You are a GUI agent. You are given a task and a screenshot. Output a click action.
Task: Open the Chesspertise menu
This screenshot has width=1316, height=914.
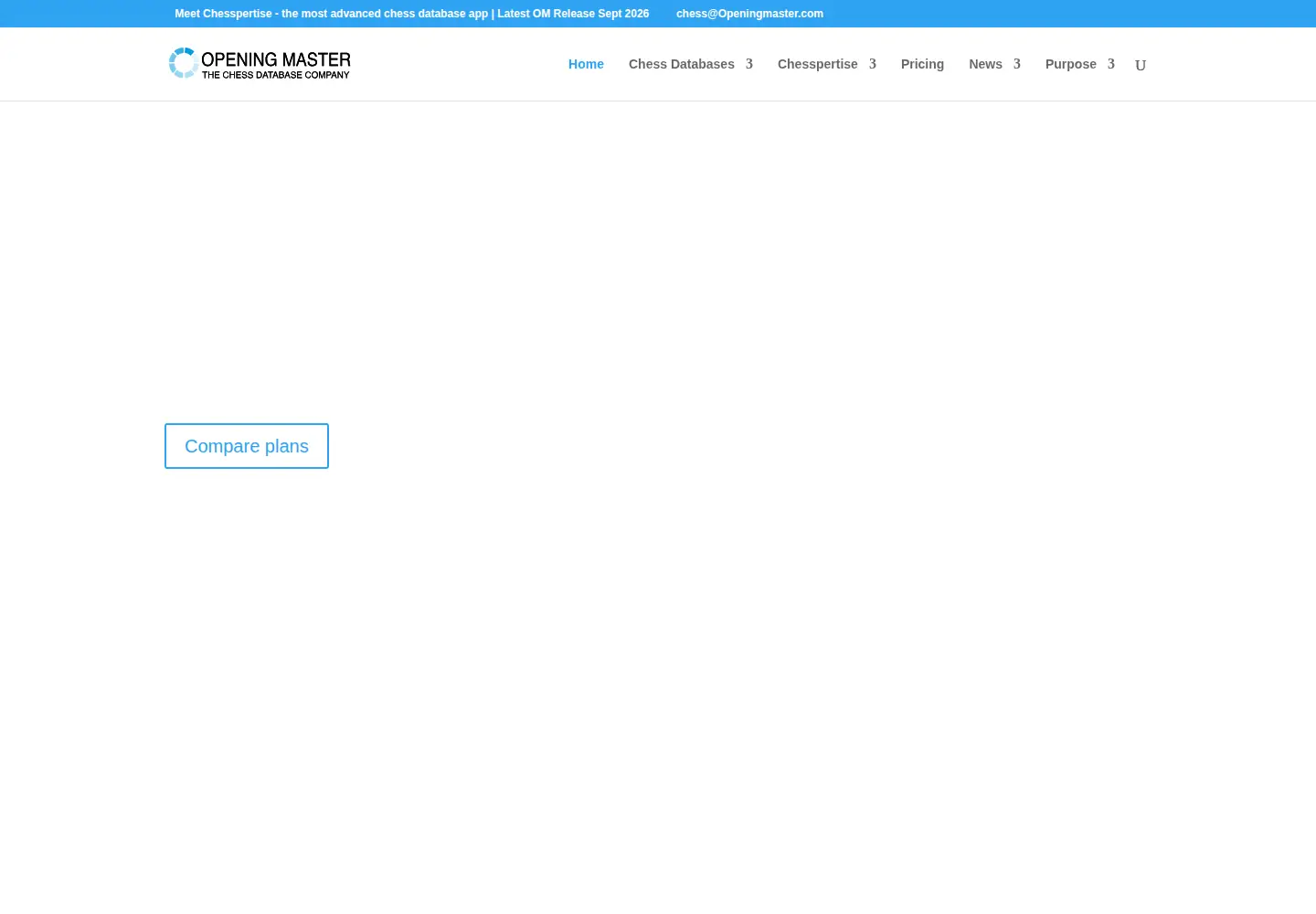(818, 64)
